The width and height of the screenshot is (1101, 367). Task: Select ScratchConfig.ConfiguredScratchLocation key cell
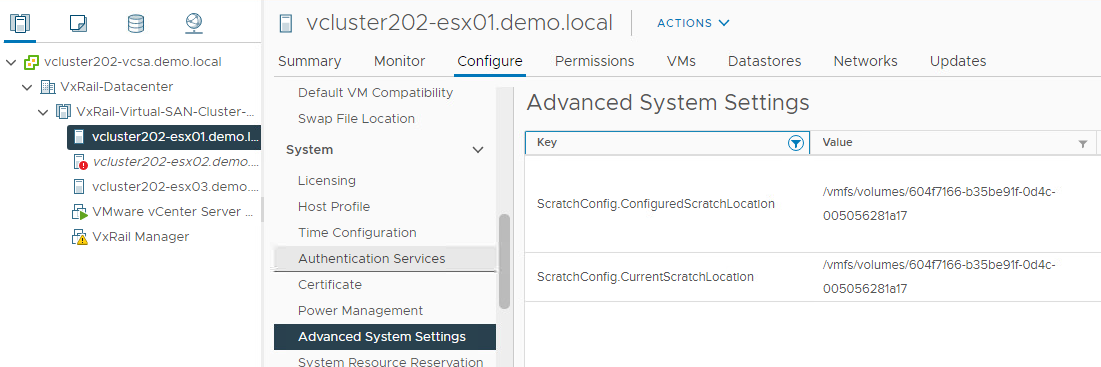click(x=656, y=204)
